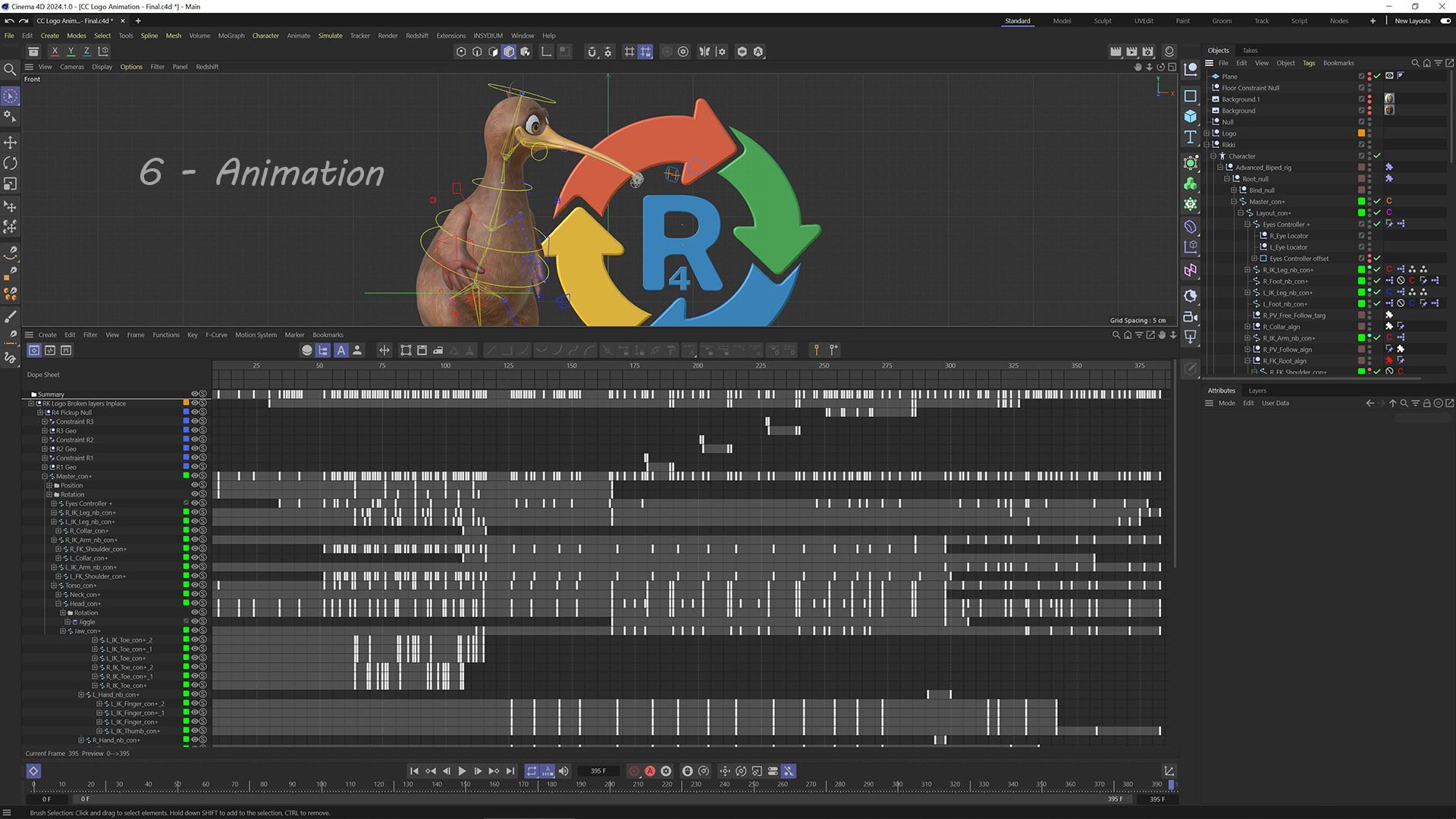This screenshot has height=819, width=1456.
Task: Expand Eyes Controller + track in dope sheet
Action: (54, 504)
